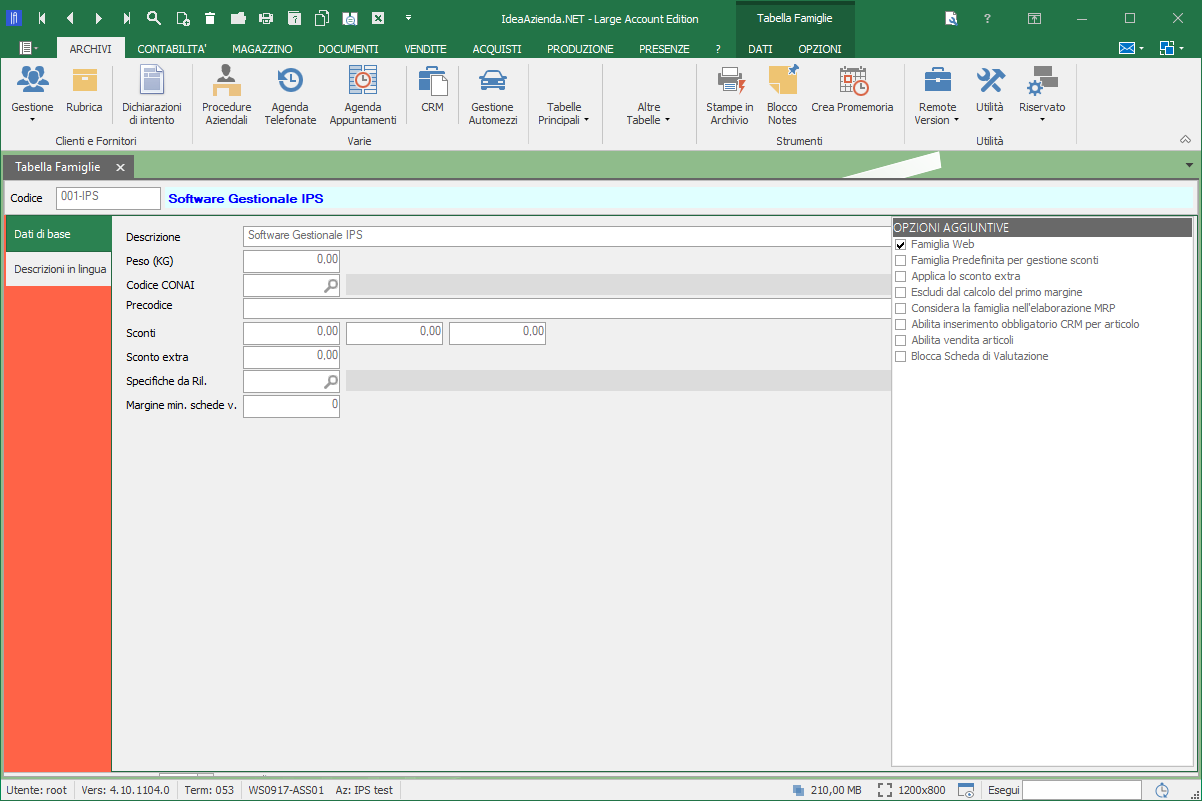
Task: Select Dati di base side tab
Action: 59,234
